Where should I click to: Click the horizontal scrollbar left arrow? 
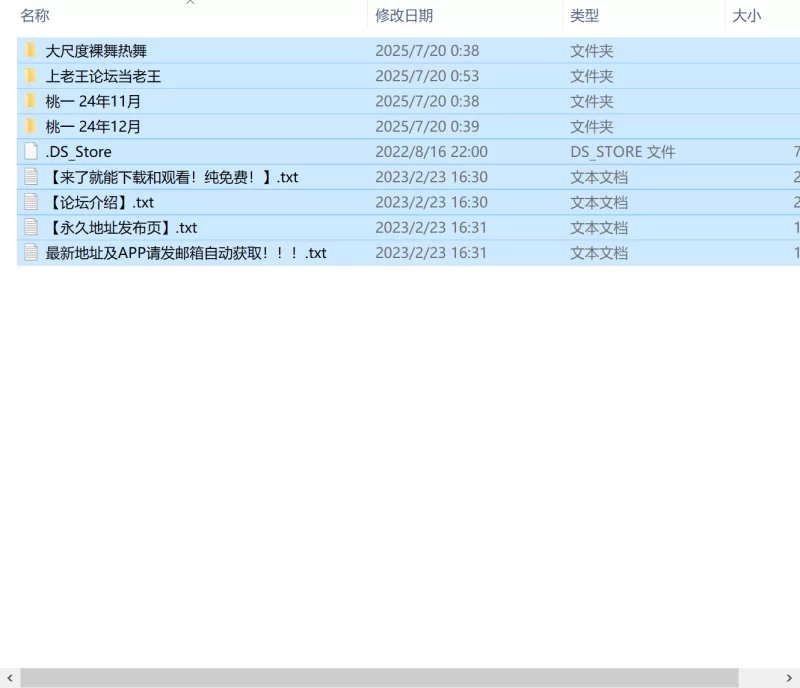pyautogui.click(x=10, y=678)
